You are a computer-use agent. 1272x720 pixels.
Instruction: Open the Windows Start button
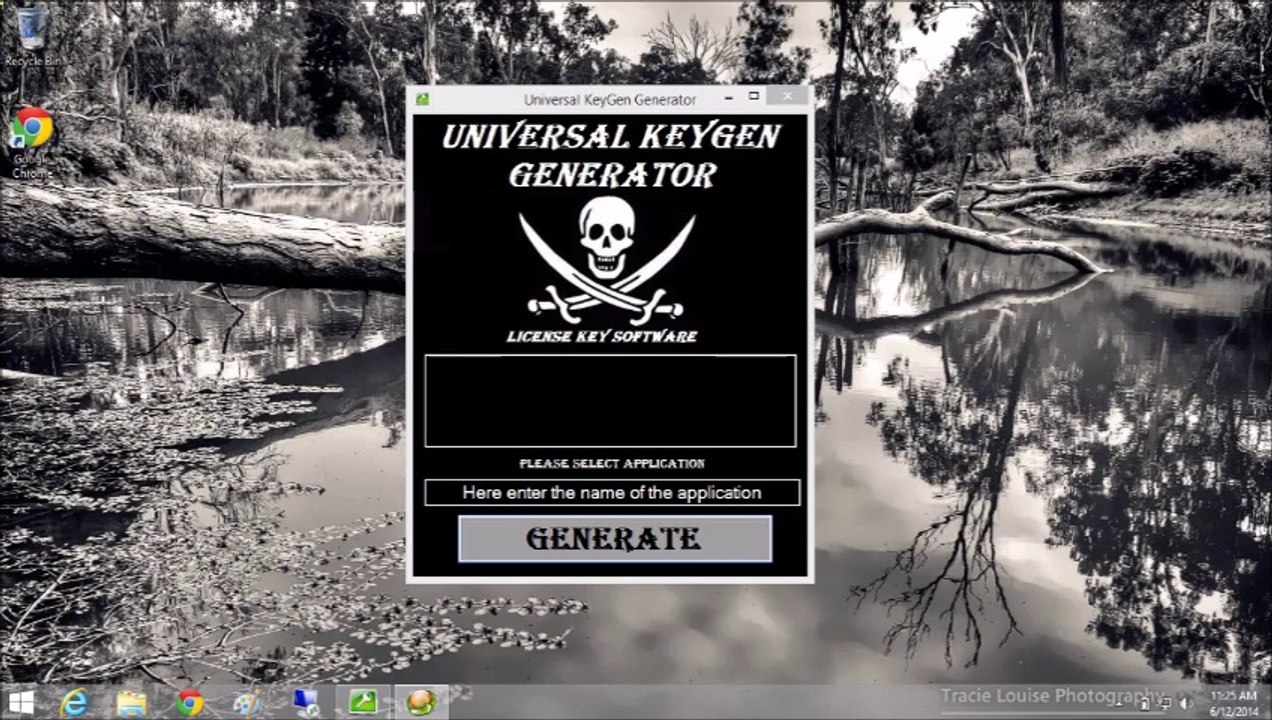[x=20, y=702]
